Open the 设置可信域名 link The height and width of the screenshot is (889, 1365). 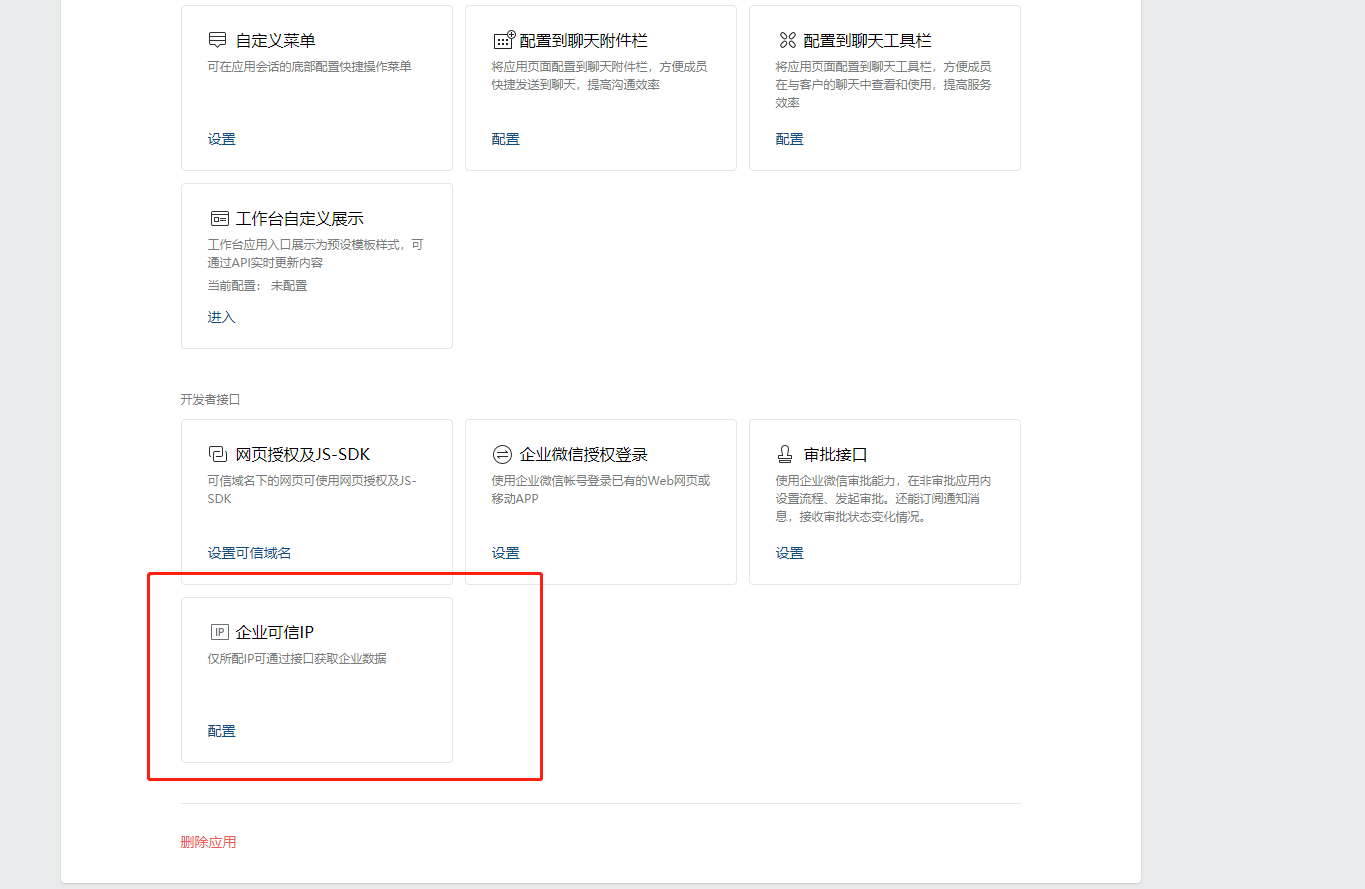coord(250,553)
